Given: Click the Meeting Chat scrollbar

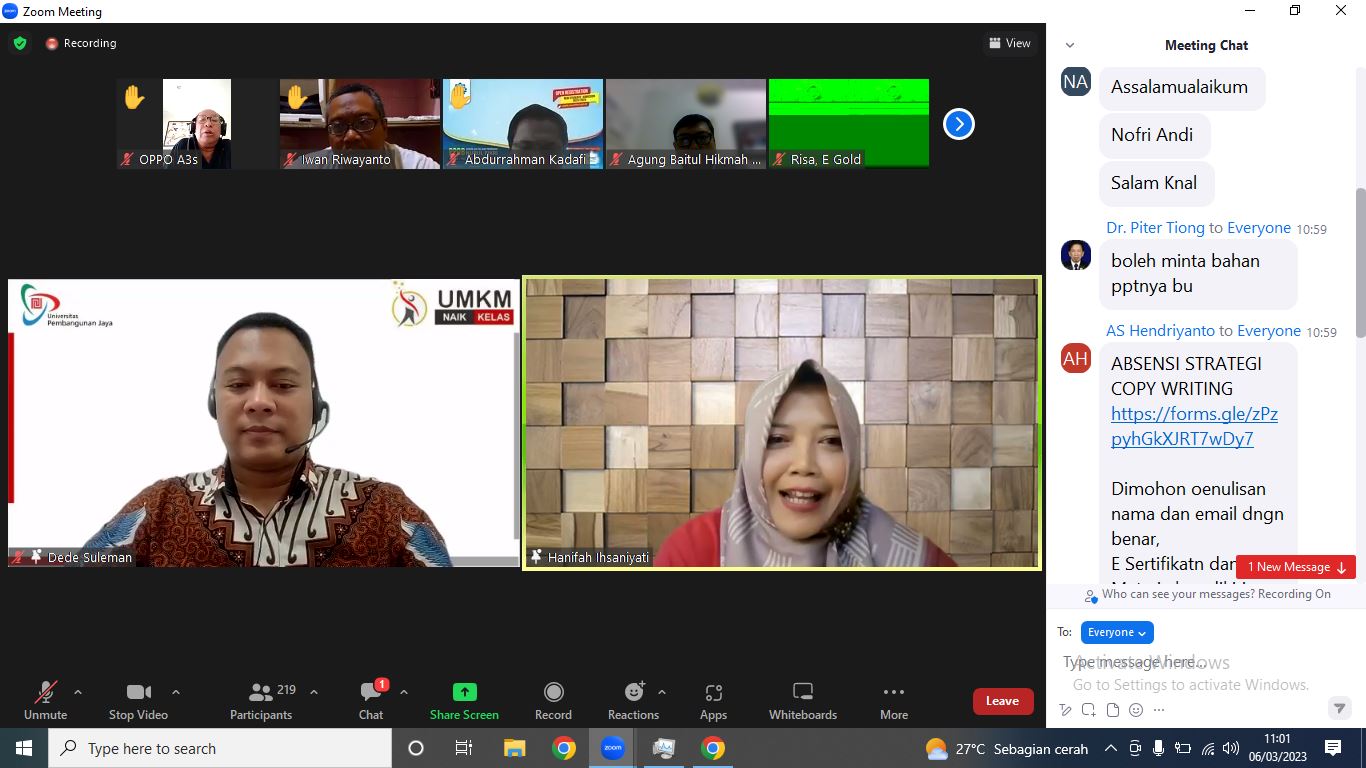Looking at the screenshot, I should [x=1360, y=263].
